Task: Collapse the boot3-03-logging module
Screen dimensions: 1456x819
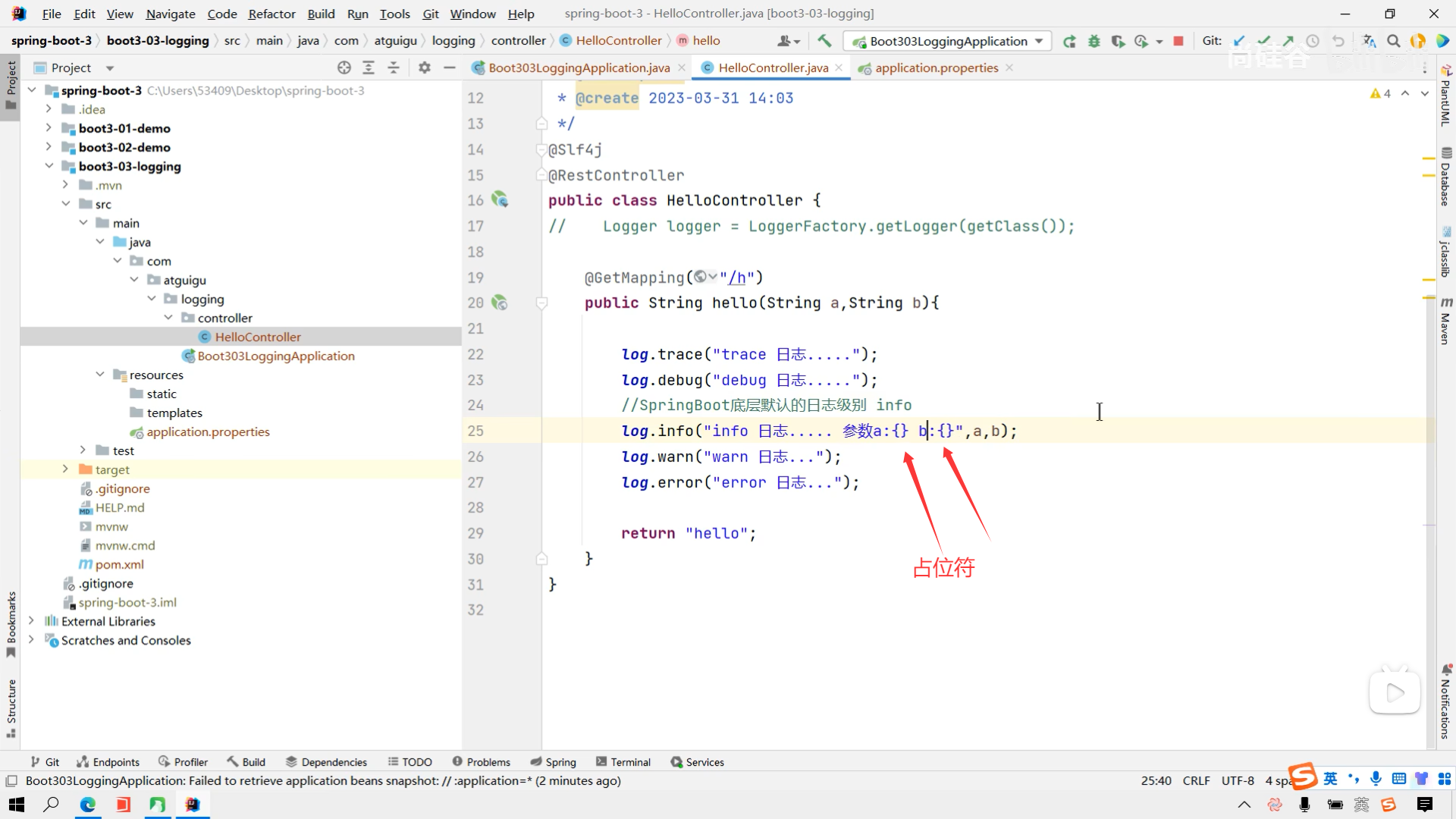Action: point(49,166)
